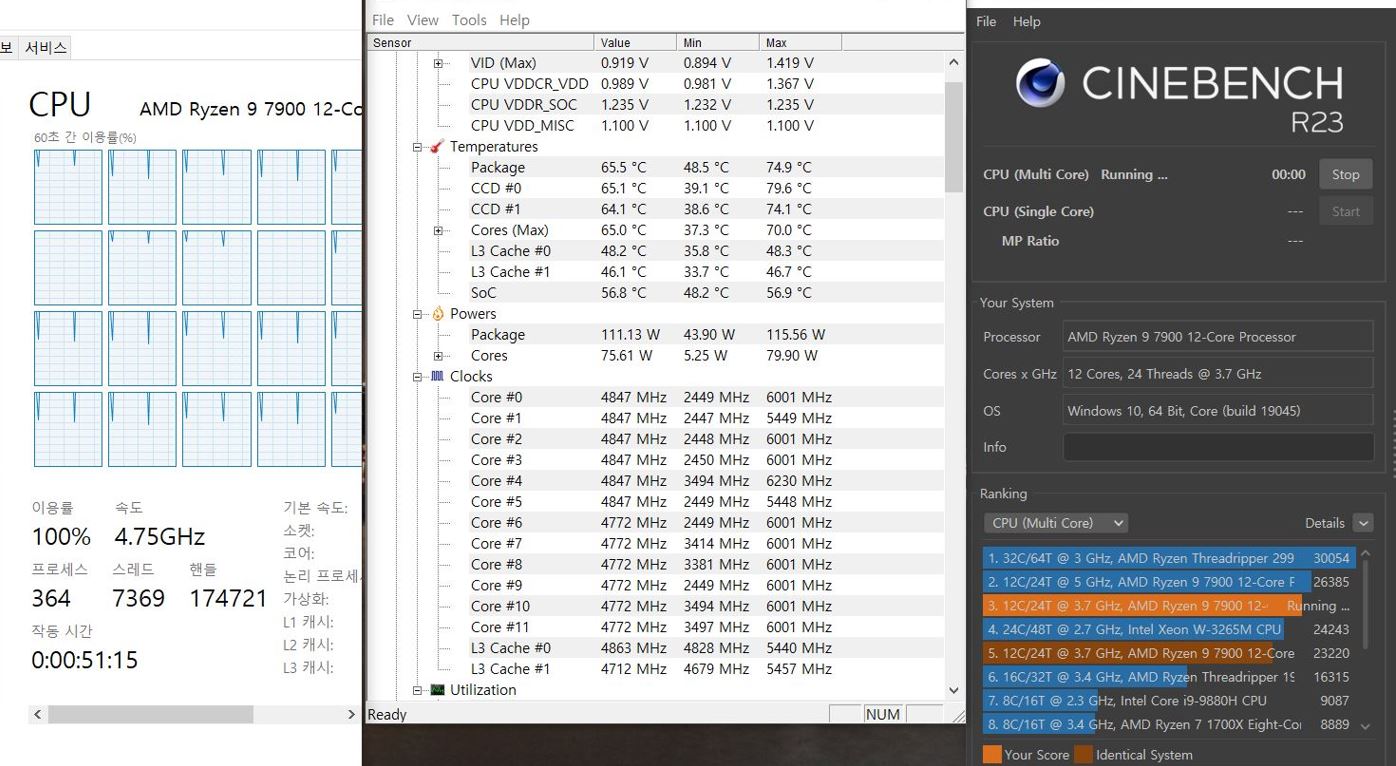
Task: Select ranking entry 5 scoring 23220
Action: click(1168, 653)
